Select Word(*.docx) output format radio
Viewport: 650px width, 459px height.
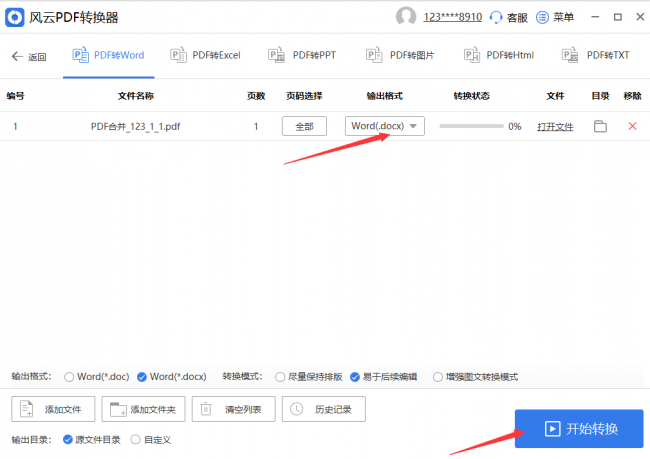pos(142,377)
